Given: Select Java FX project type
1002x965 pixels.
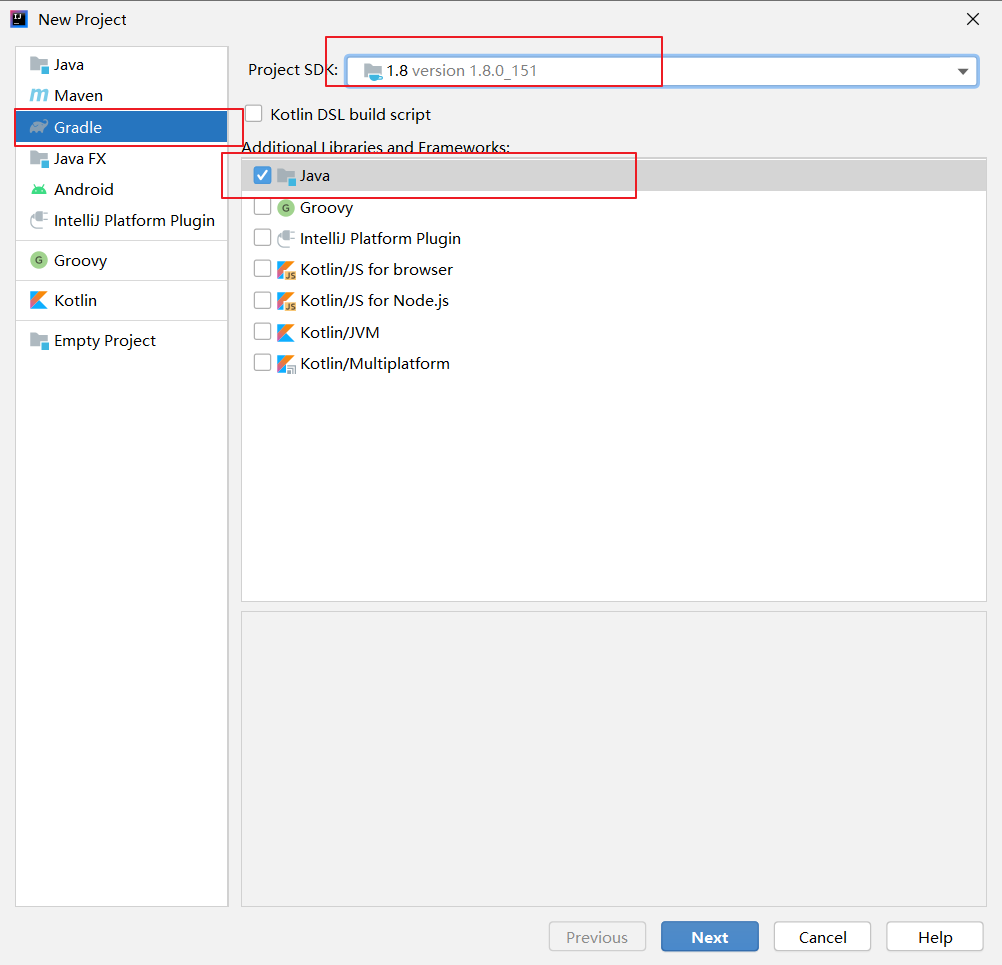Looking at the screenshot, I should coord(121,158).
